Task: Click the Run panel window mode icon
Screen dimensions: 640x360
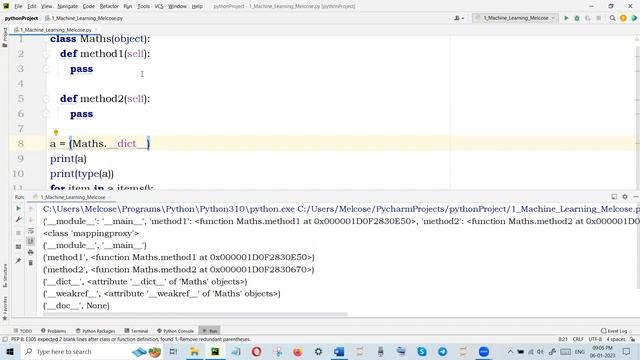Action: pos(614,197)
